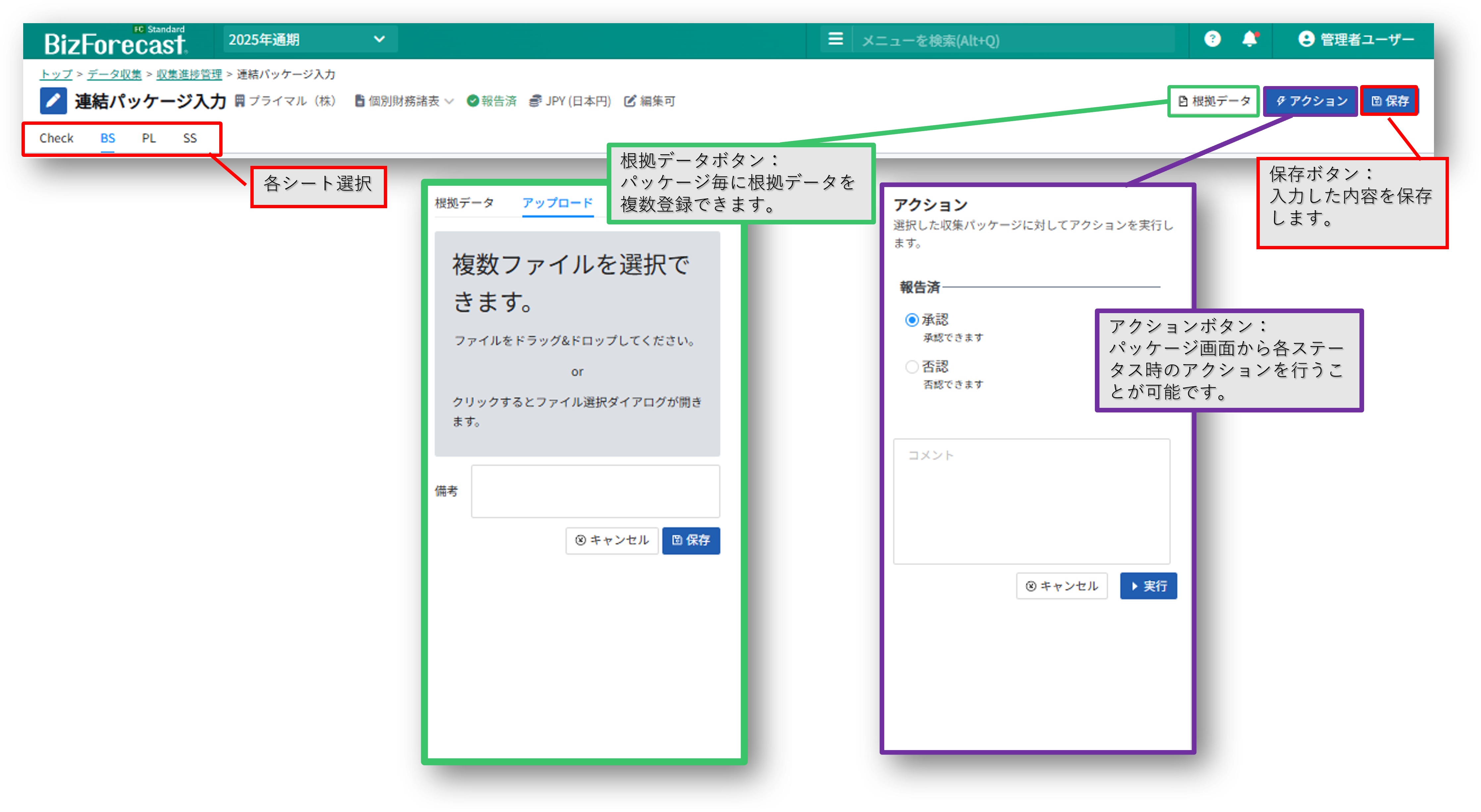Open the アップロード tab
Viewport: 1481px width, 812px height.
coord(557,203)
